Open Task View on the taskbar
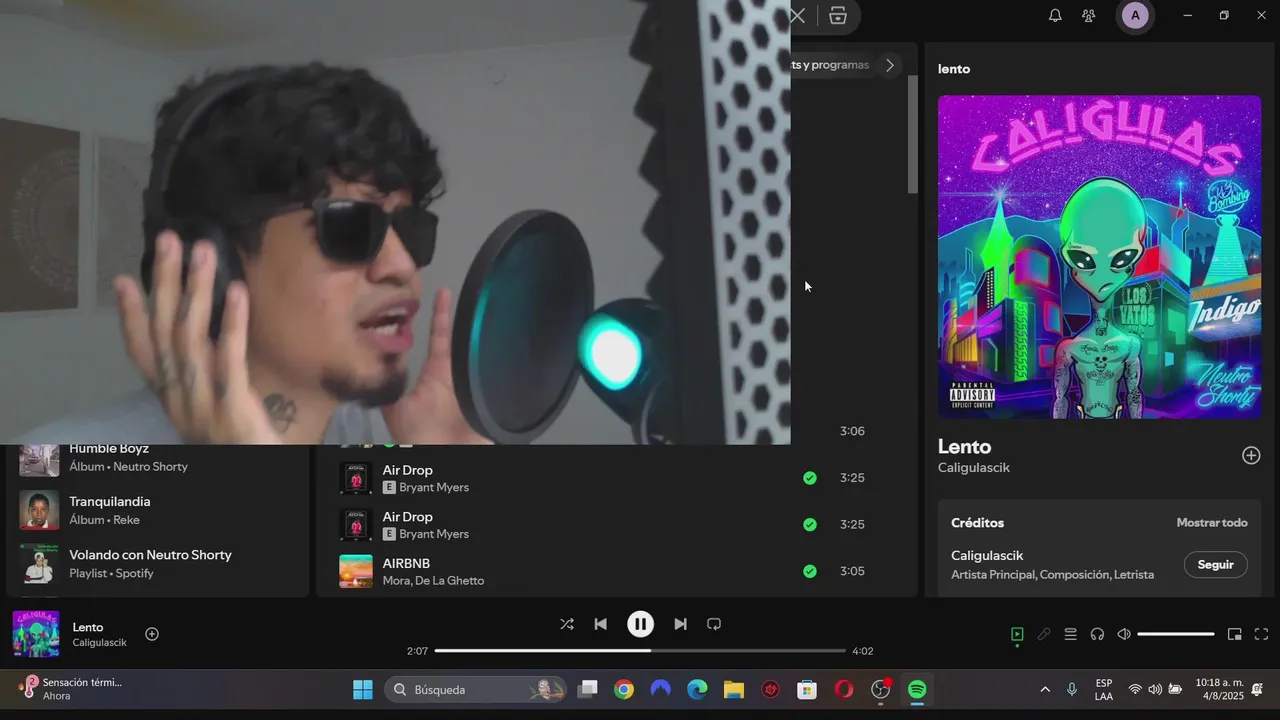 [588, 689]
